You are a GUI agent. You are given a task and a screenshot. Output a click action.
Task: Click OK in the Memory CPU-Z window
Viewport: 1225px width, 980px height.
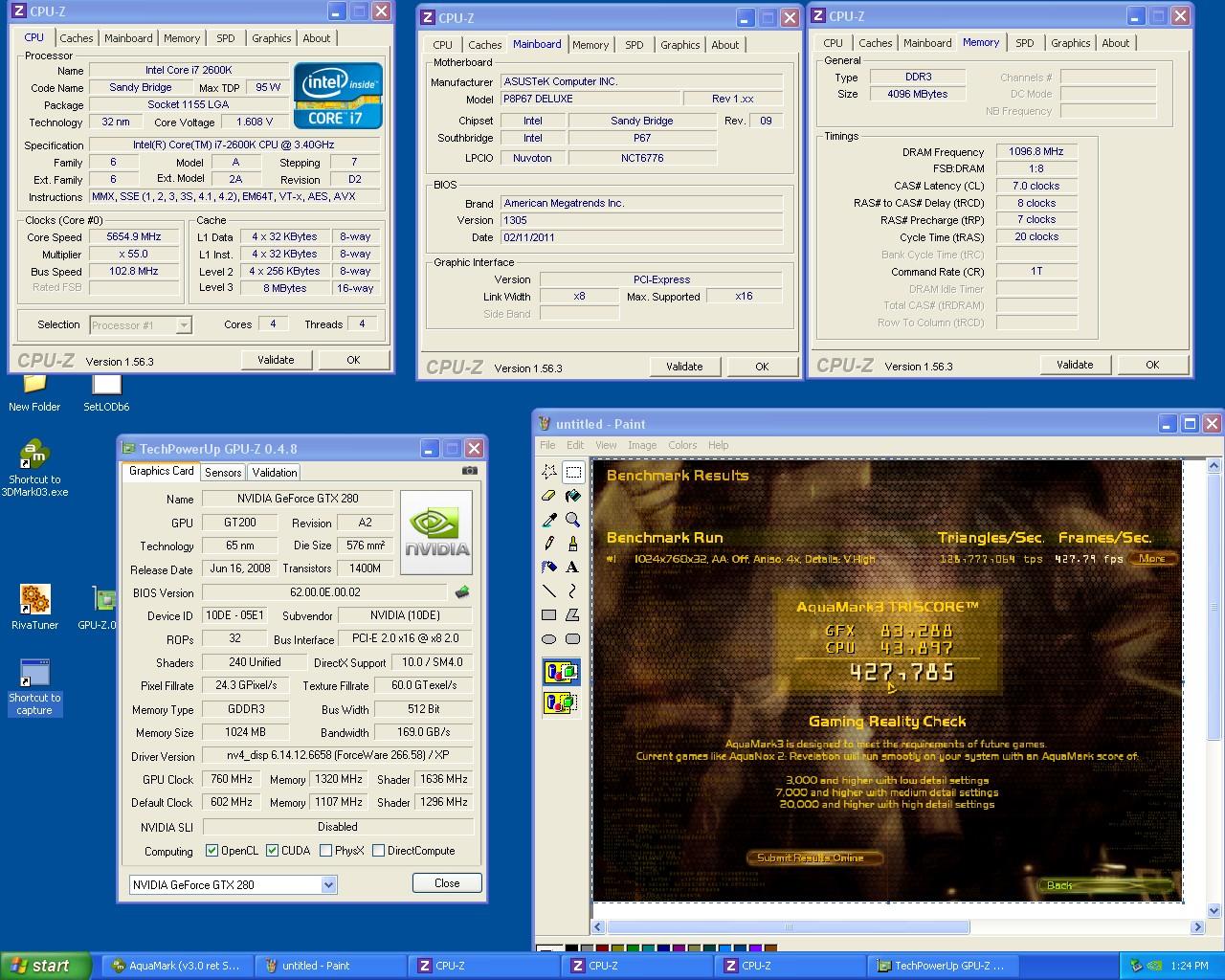(x=1152, y=365)
